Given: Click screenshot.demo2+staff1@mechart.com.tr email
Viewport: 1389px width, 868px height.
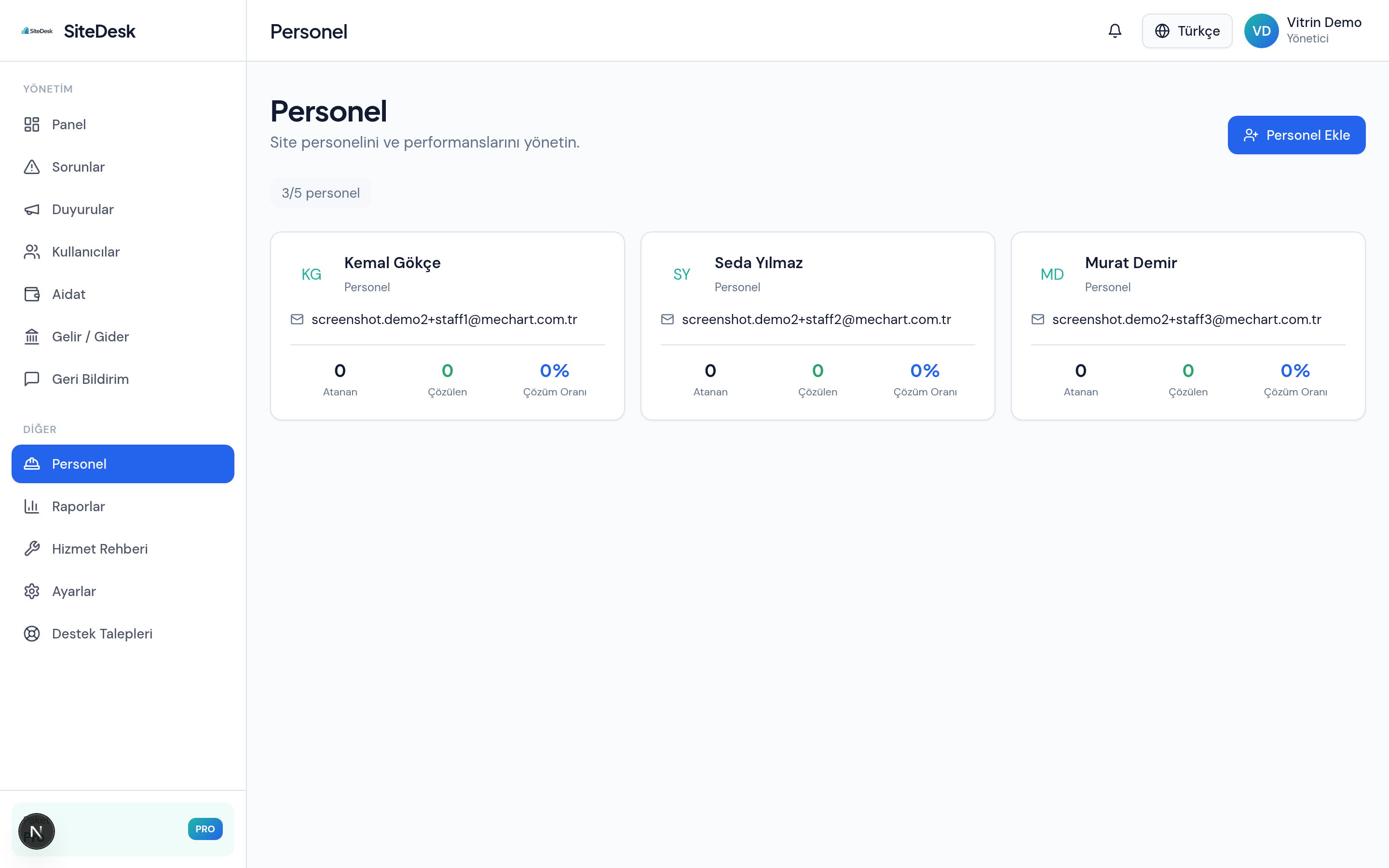Looking at the screenshot, I should click(x=444, y=319).
